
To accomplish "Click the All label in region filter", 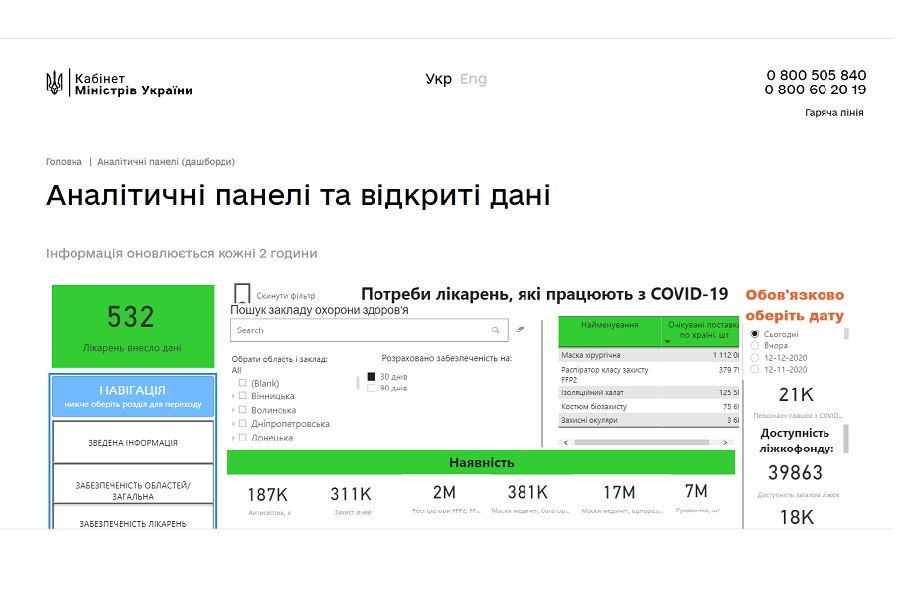I will pyautogui.click(x=236, y=370).
